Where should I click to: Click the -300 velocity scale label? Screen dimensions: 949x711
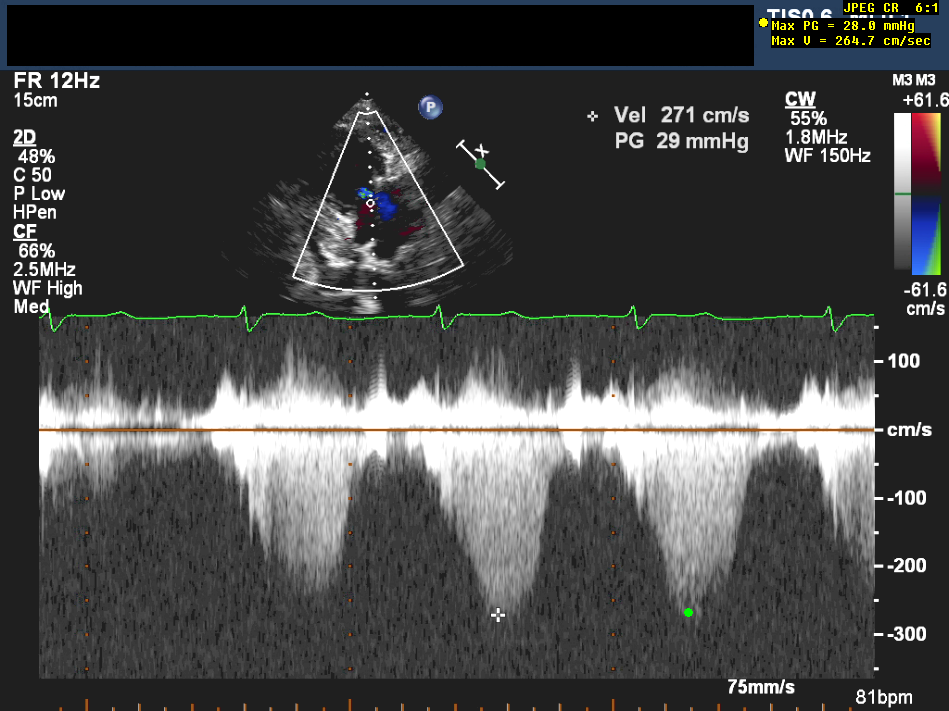click(907, 634)
